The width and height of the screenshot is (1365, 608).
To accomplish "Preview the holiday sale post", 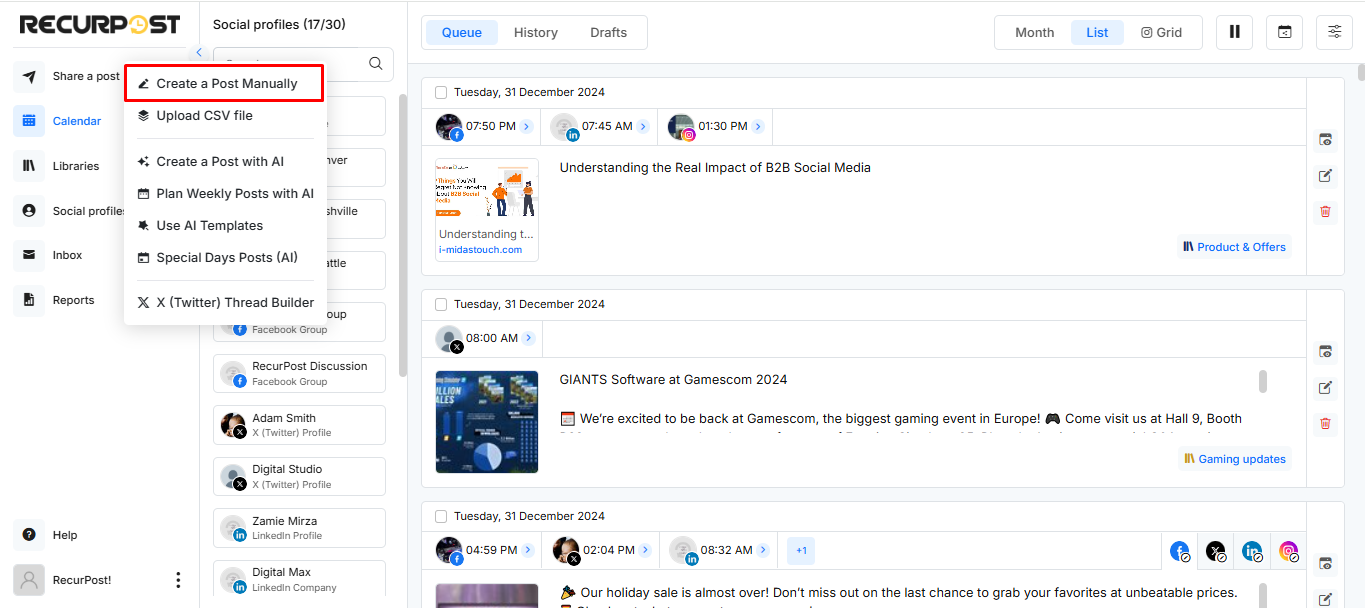I will click(1325, 563).
